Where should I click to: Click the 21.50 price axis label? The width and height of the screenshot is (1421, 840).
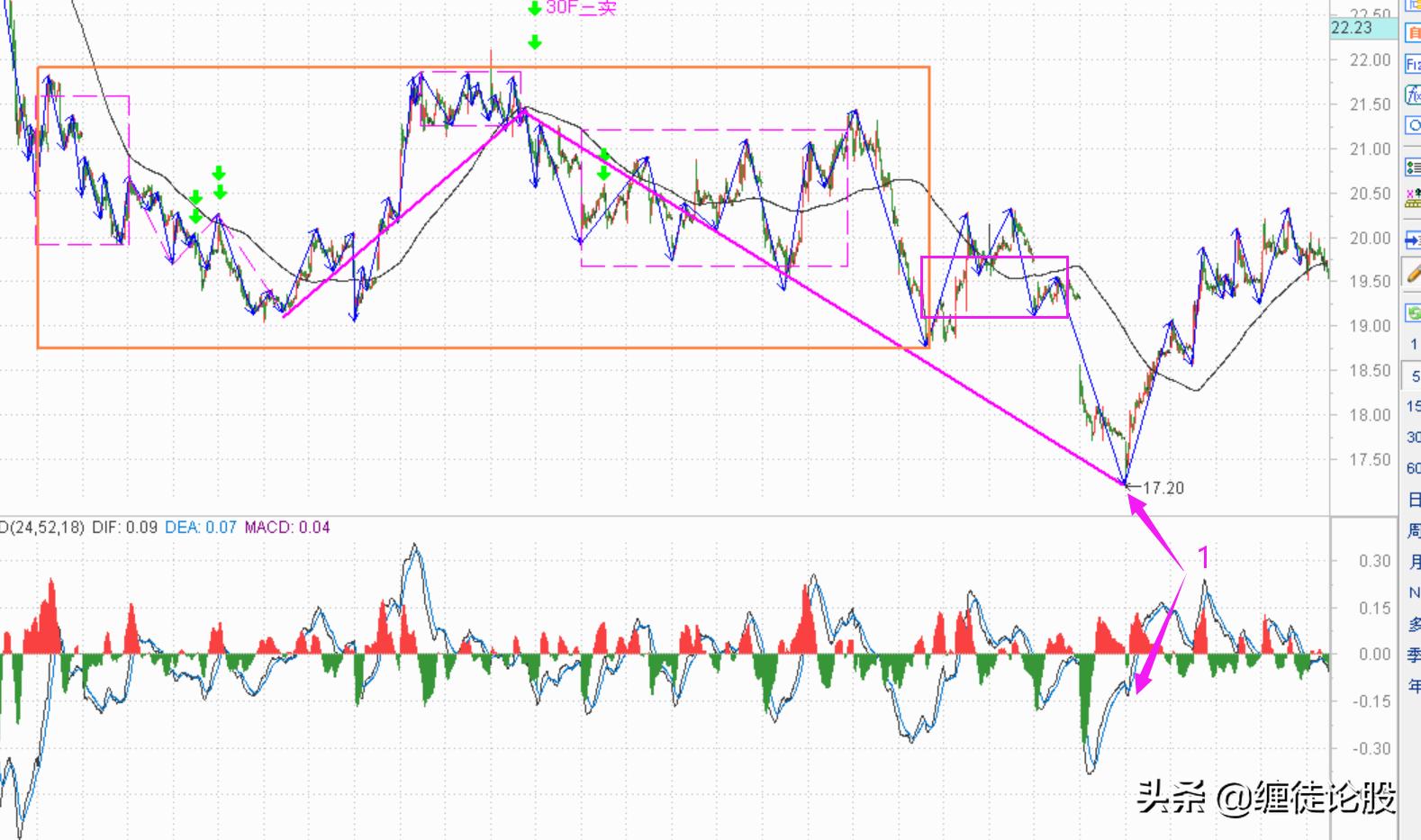1371,104
